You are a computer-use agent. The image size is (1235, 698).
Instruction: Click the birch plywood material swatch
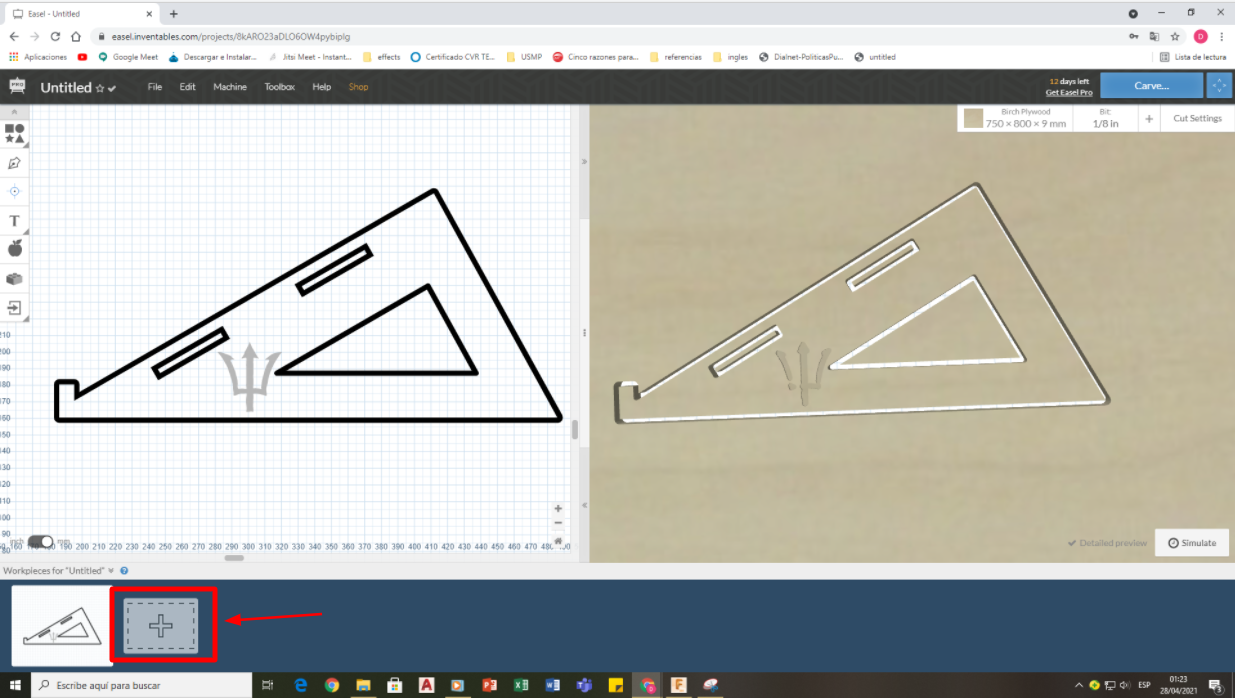pos(973,119)
